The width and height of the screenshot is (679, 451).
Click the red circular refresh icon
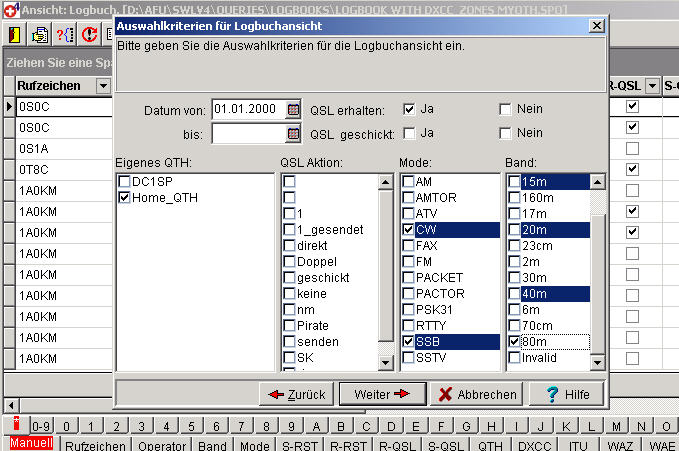tap(89, 34)
